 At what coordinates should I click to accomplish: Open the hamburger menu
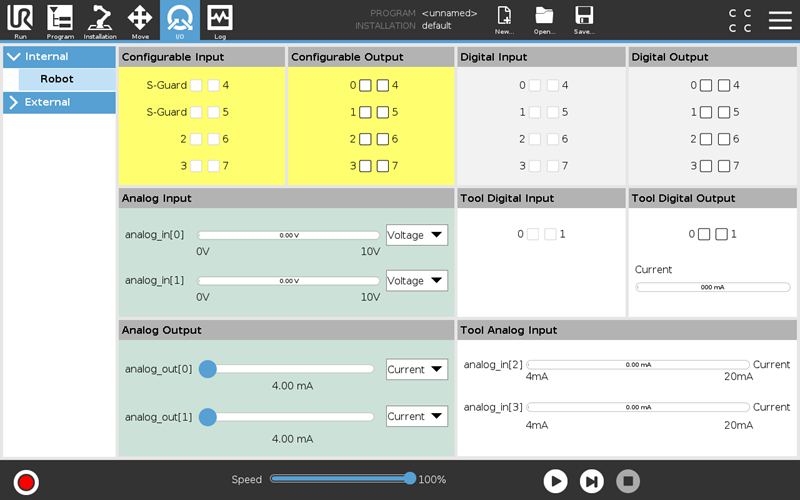click(x=780, y=20)
